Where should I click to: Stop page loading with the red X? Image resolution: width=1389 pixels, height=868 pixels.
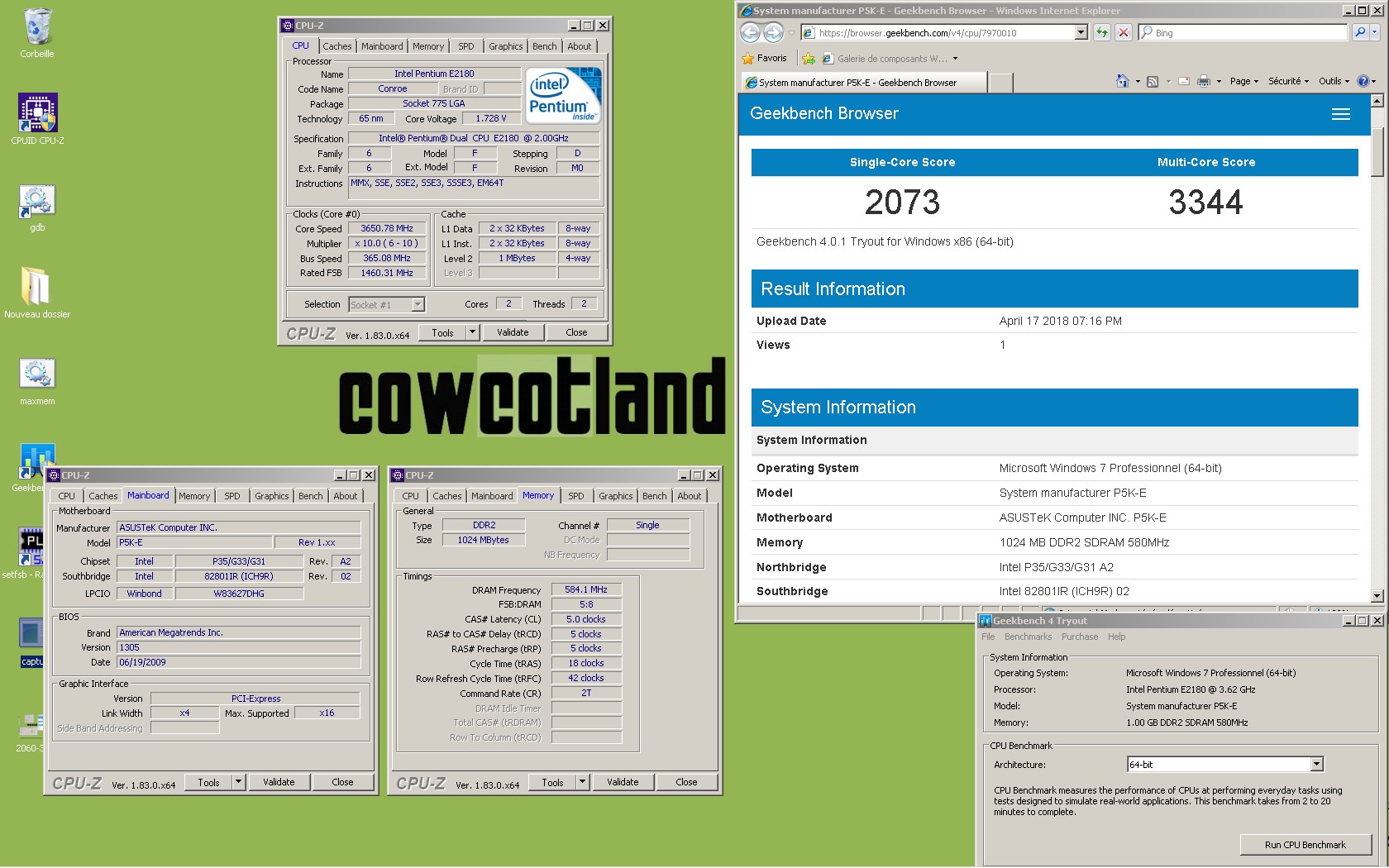1123,32
